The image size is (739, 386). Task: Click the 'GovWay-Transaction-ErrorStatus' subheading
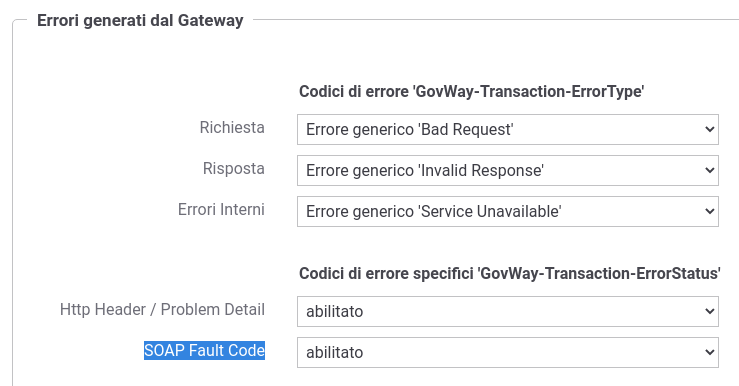tap(509, 273)
